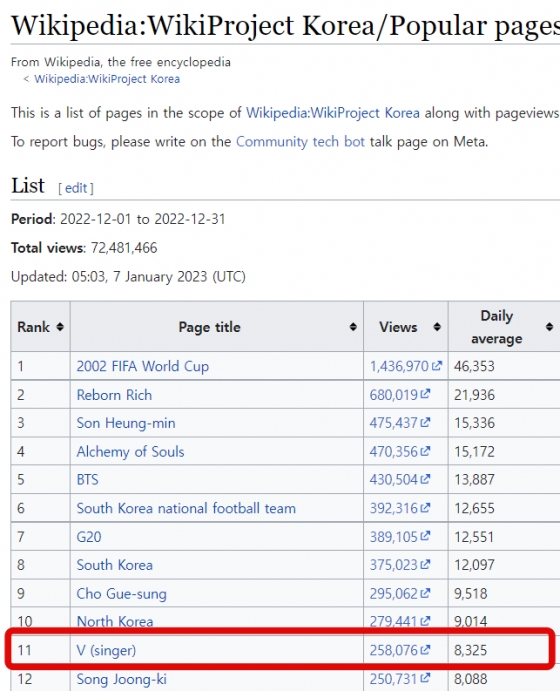The width and height of the screenshot is (560, 691).
Task: Open the Alchemy of Souls article
Action: click(130, 452)
